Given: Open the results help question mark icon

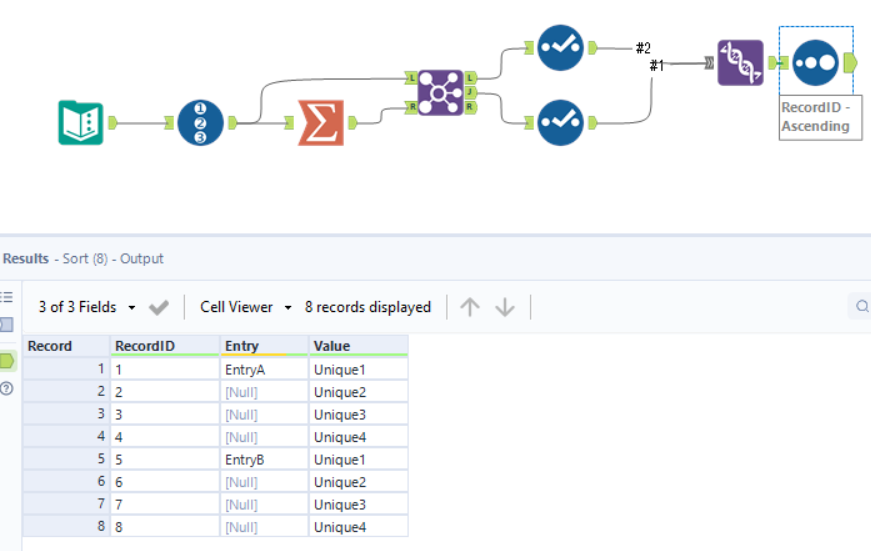Looking at the screenshot, I should 7,388.
